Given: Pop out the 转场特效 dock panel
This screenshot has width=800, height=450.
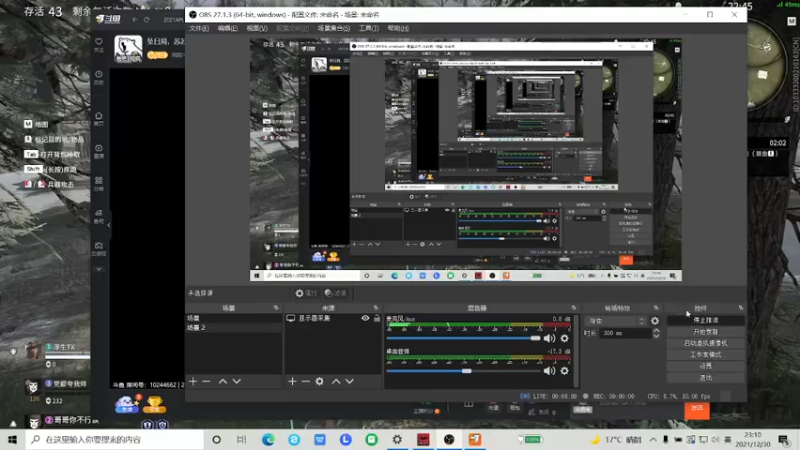Looking at the screenshot, I should click(656, 308).
